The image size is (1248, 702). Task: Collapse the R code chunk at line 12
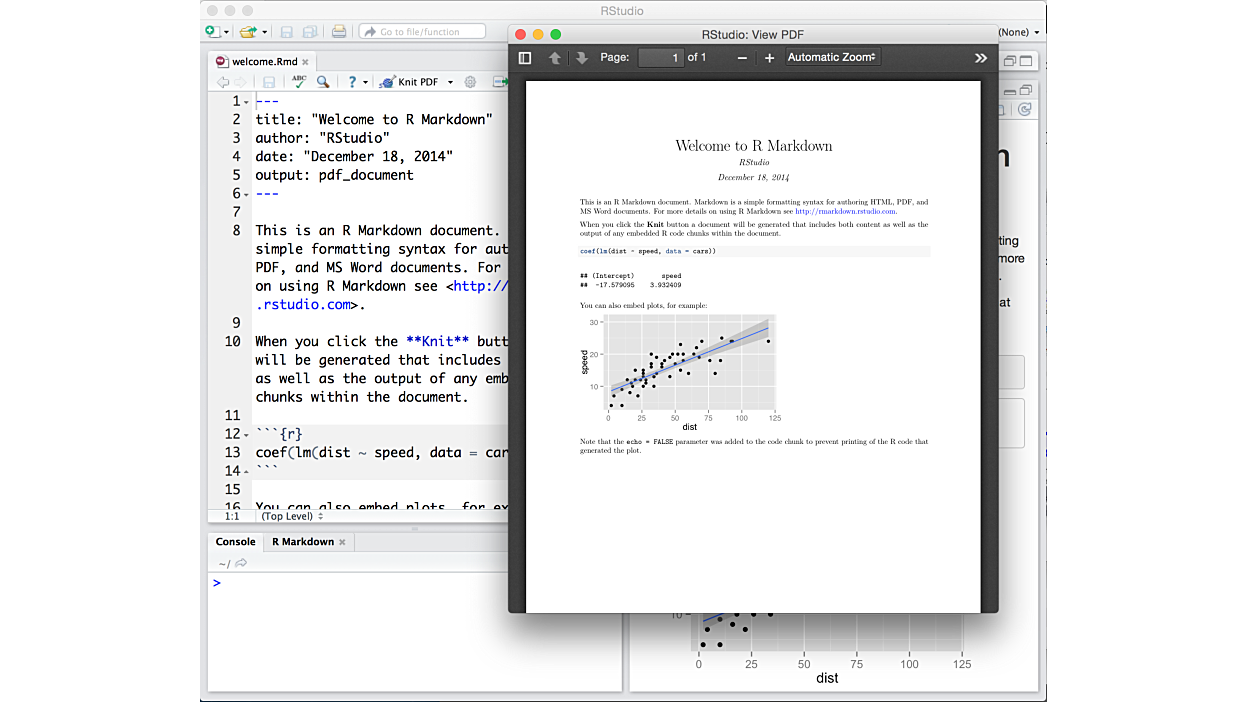(246, 434)
